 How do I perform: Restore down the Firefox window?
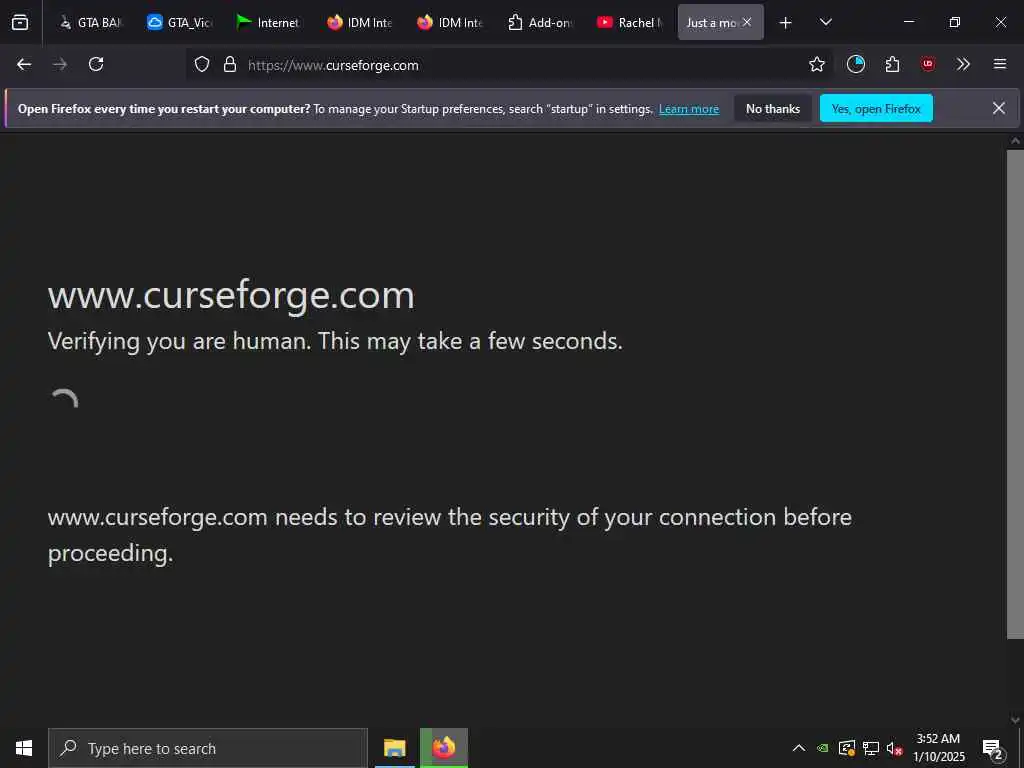coord(954,22)
